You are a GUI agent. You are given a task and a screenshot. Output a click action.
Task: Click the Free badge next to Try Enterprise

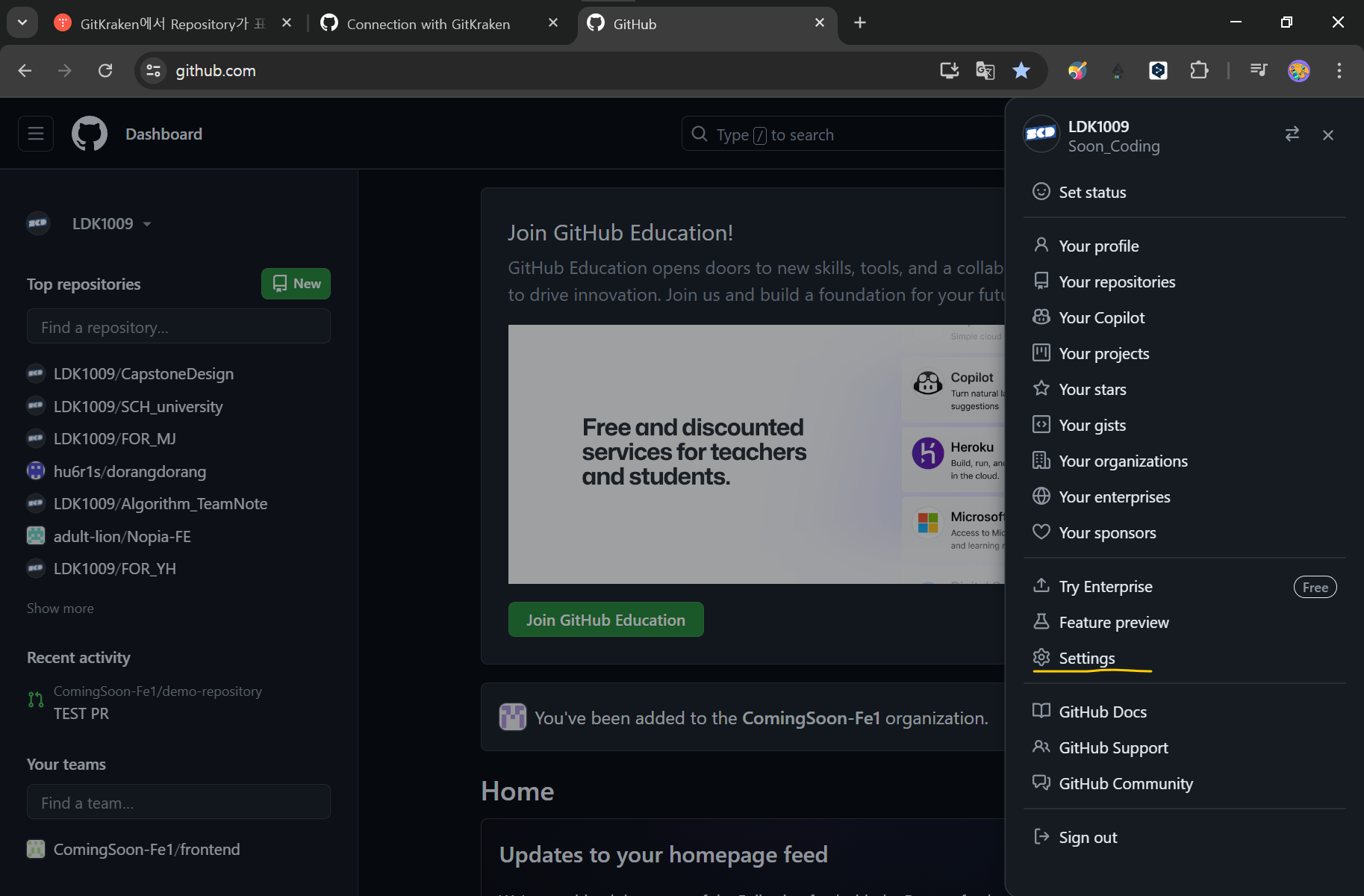point(1315,587)
